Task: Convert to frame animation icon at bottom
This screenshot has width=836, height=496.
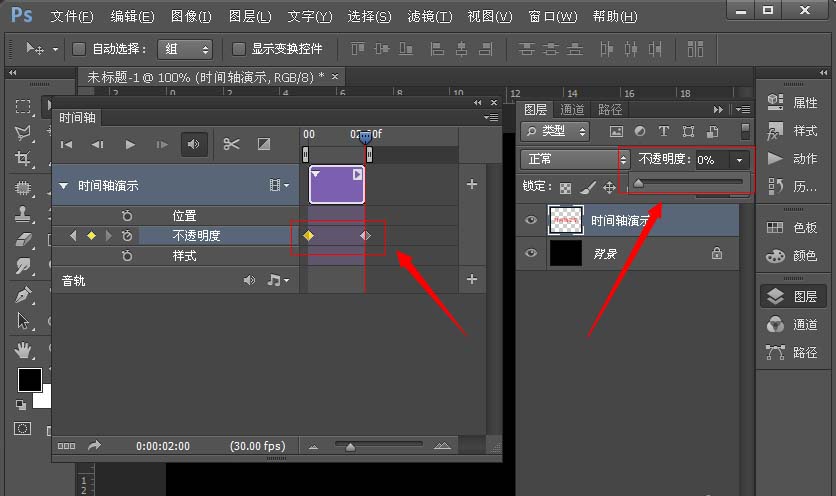Action: (x=66, y=446)
